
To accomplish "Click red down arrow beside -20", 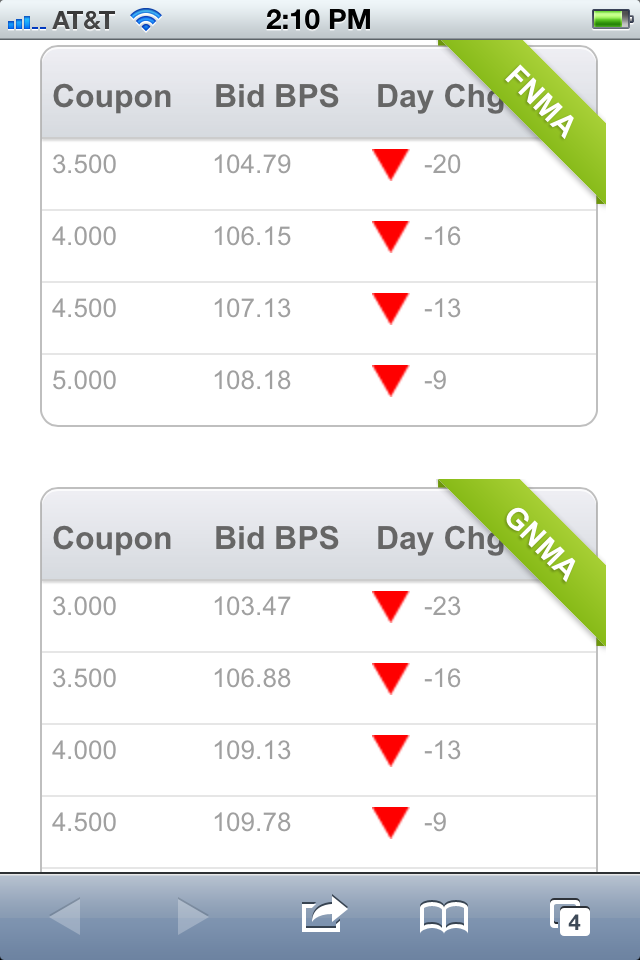I will point(390,164).
